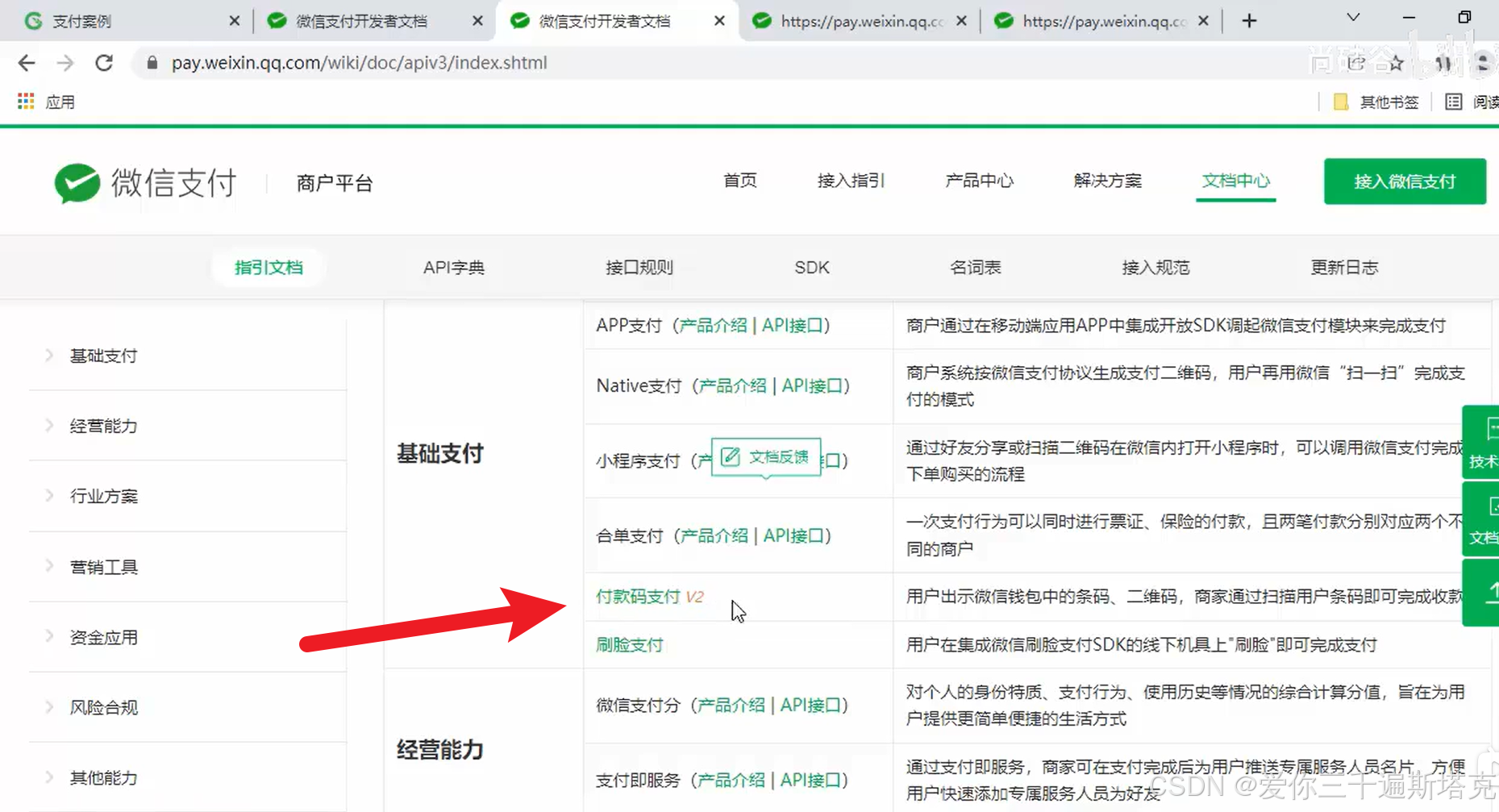Click the browser forward arrow
The height and width of the screenshot is (812, 1499).
click(65, 63)
